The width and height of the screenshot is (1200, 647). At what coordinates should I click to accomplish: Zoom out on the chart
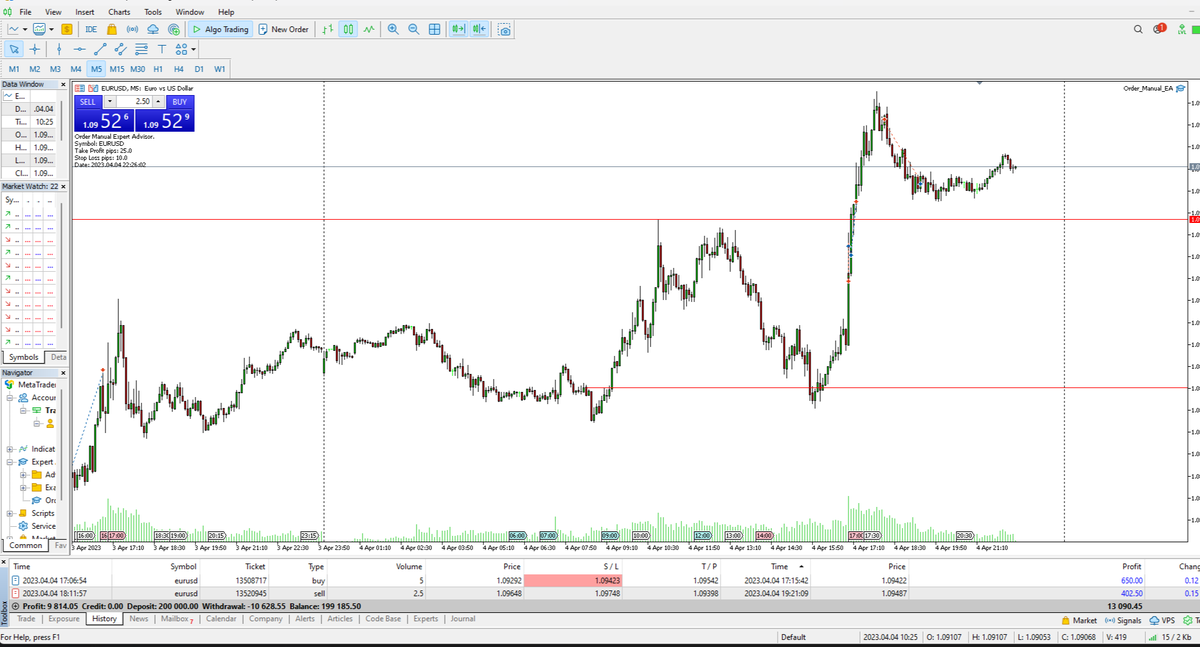tap(414, 29)
